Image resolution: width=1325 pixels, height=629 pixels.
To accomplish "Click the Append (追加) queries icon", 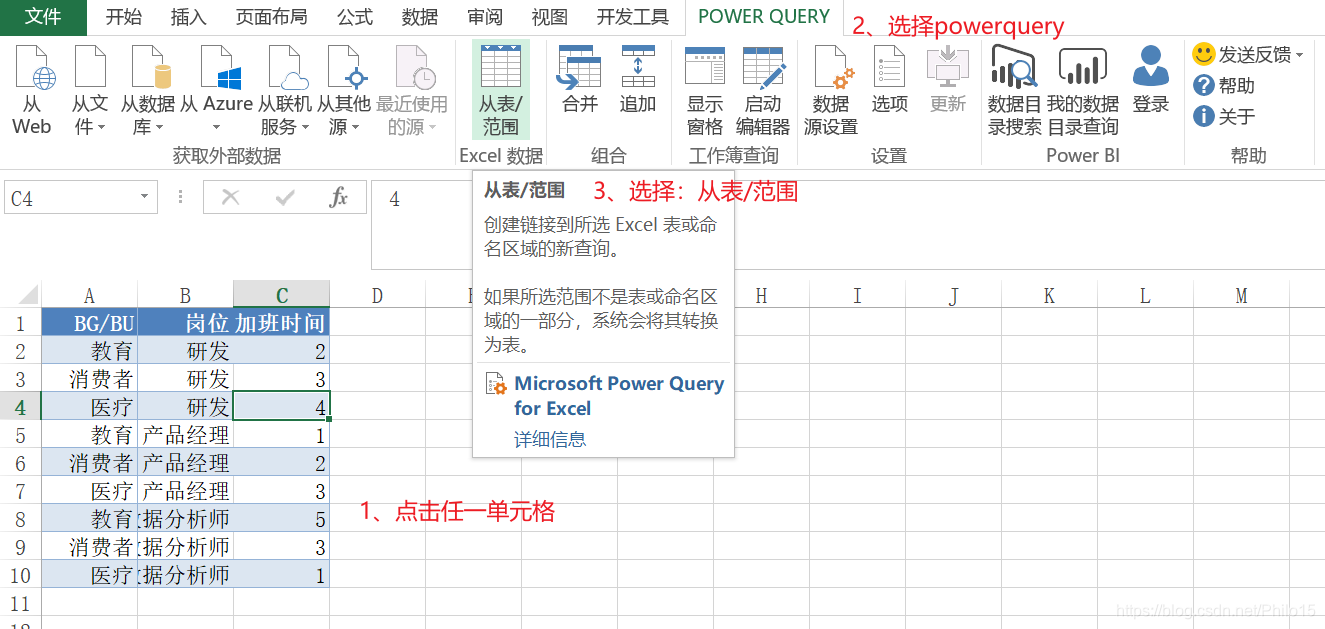I will point(638,80).
